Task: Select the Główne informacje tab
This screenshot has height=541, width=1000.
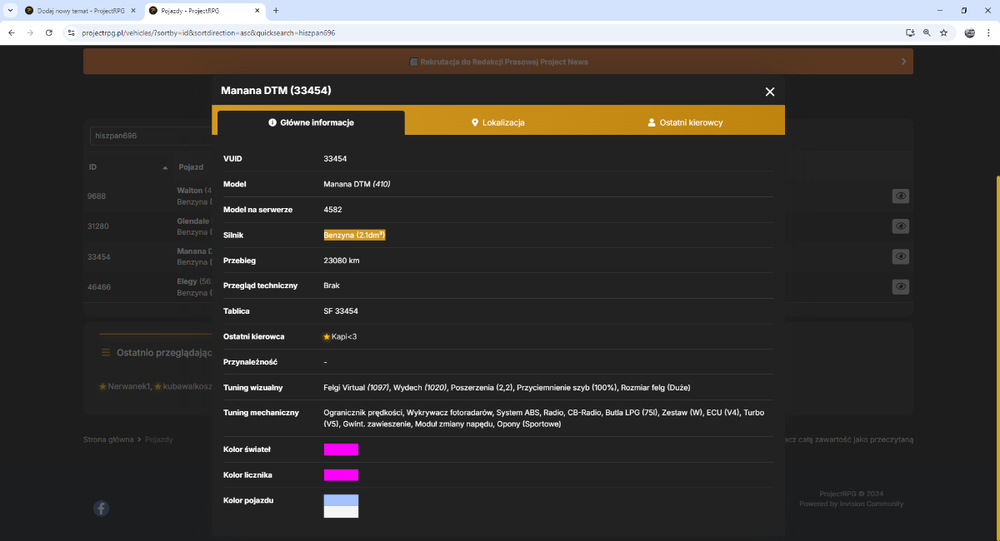Action: [x=311, y=122]
